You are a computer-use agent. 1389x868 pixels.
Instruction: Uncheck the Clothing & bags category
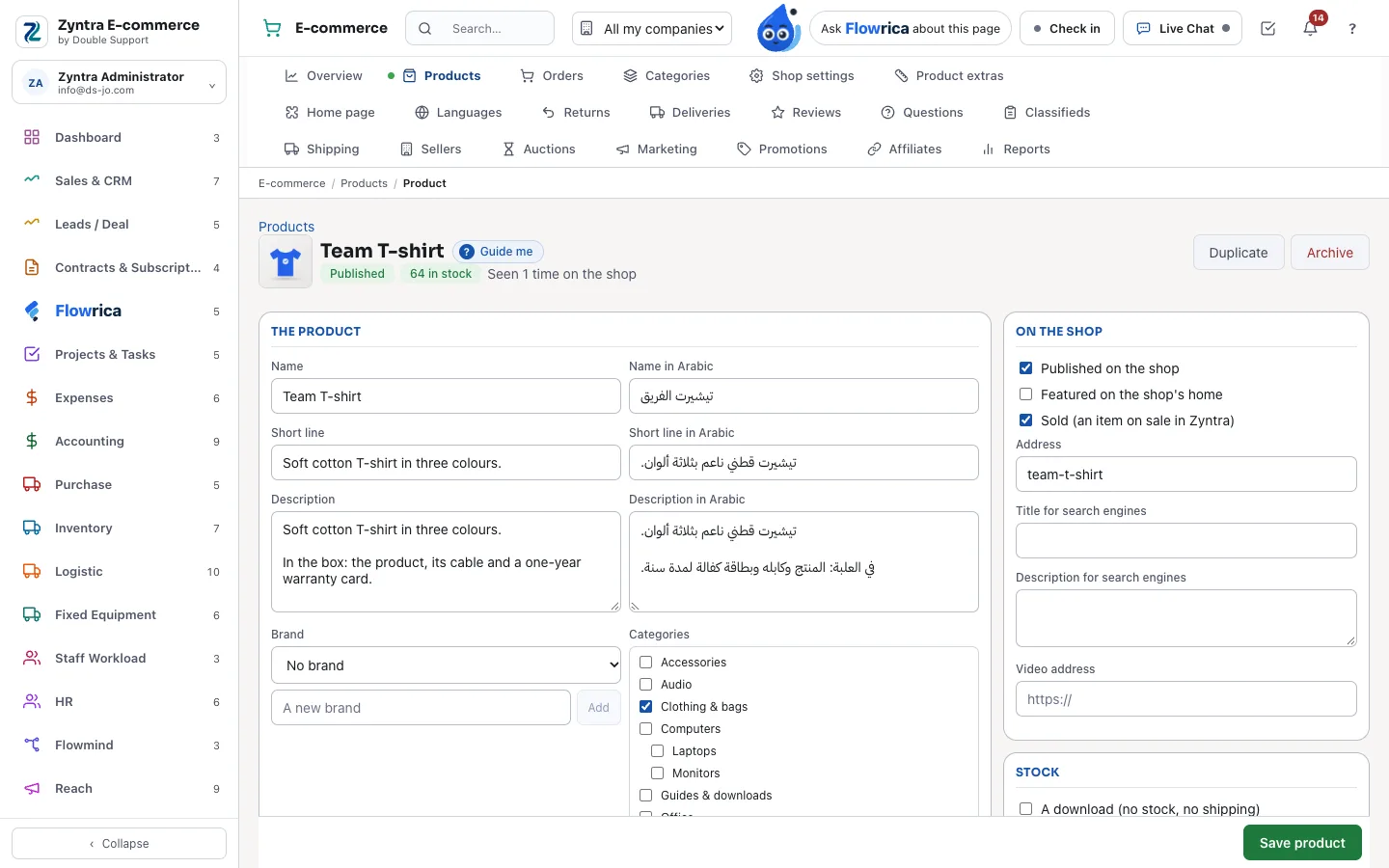[x=646, y=707]
